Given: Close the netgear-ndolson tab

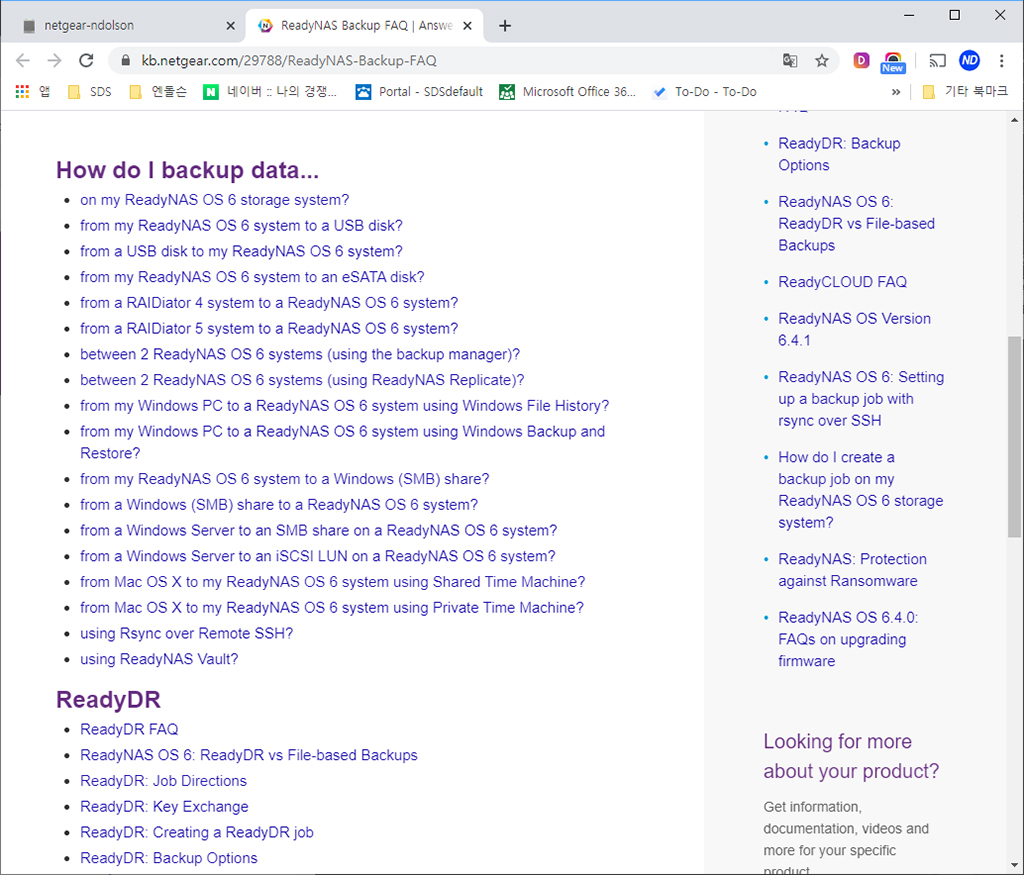Looking at the screenshot, I should click(231, 25).
